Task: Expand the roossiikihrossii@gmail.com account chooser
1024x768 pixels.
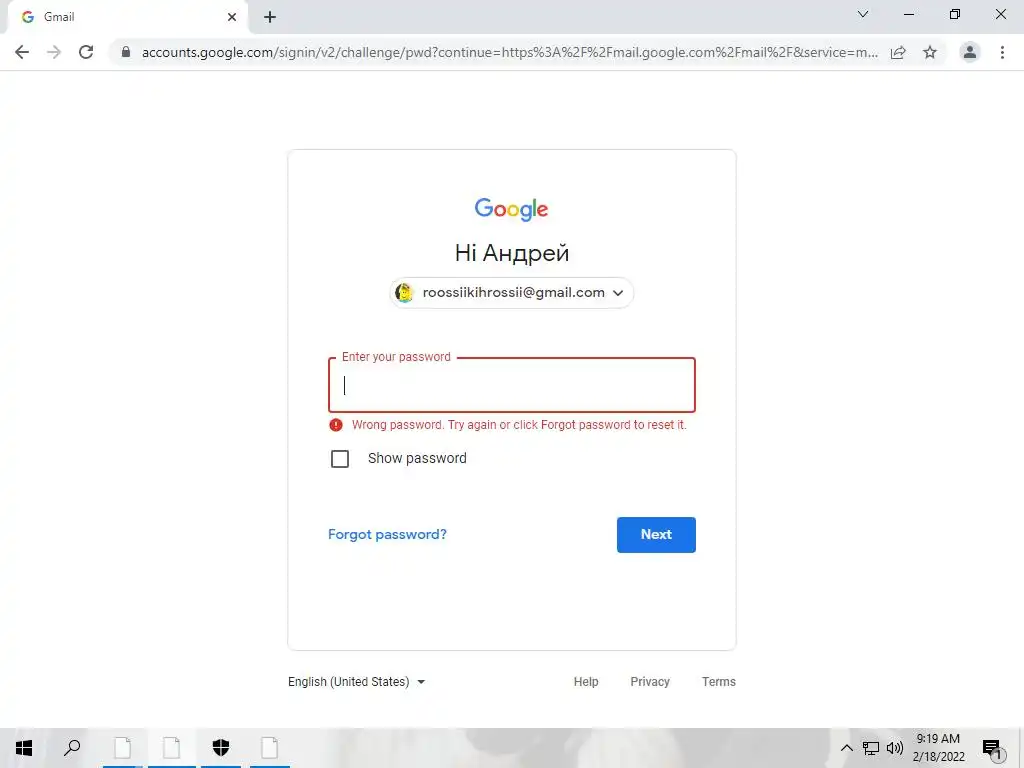Action: tap(511, 293)
